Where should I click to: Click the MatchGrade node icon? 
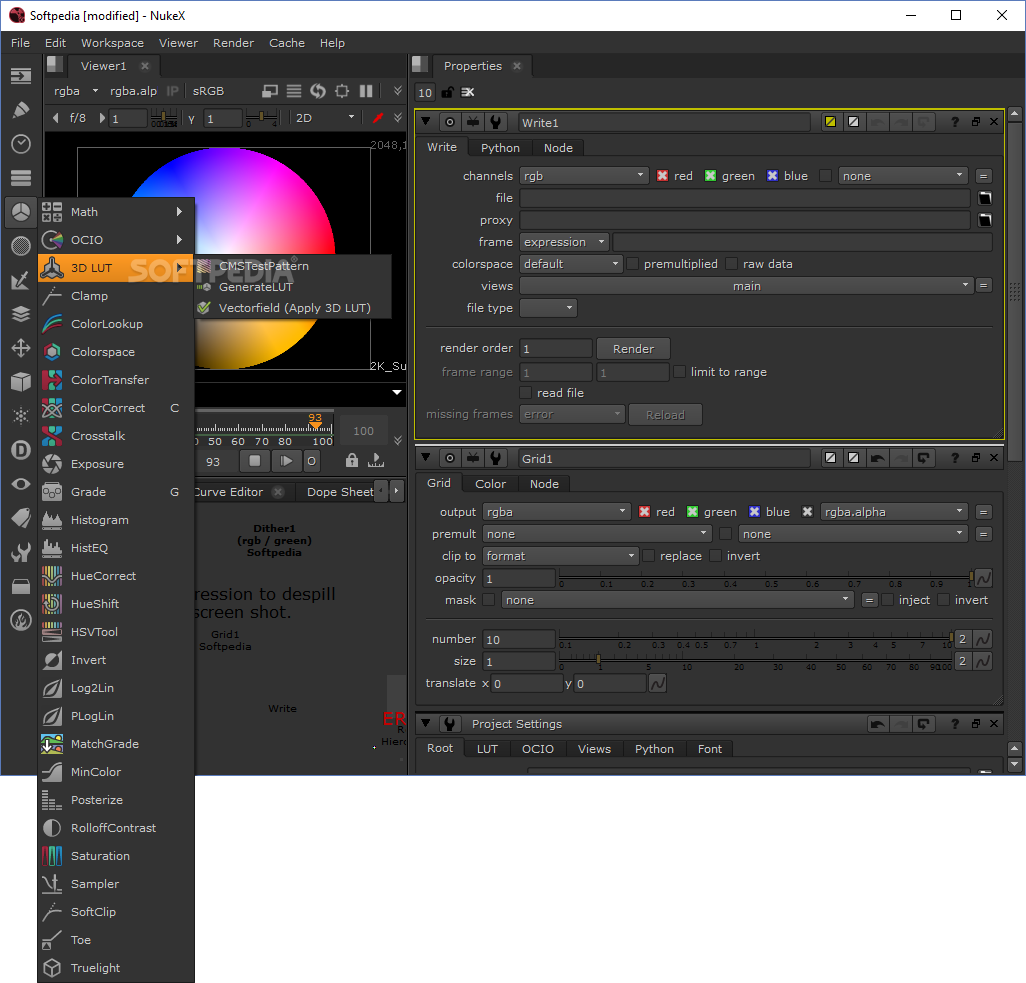tap(52, 744)
